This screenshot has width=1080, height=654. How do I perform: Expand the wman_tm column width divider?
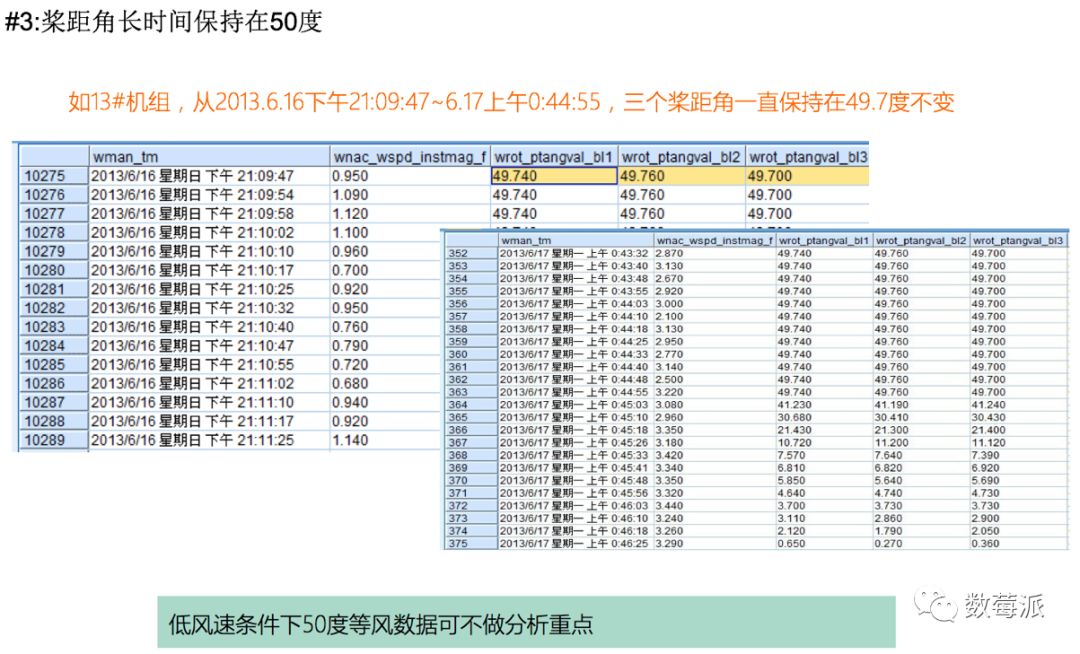click(330, 157)
